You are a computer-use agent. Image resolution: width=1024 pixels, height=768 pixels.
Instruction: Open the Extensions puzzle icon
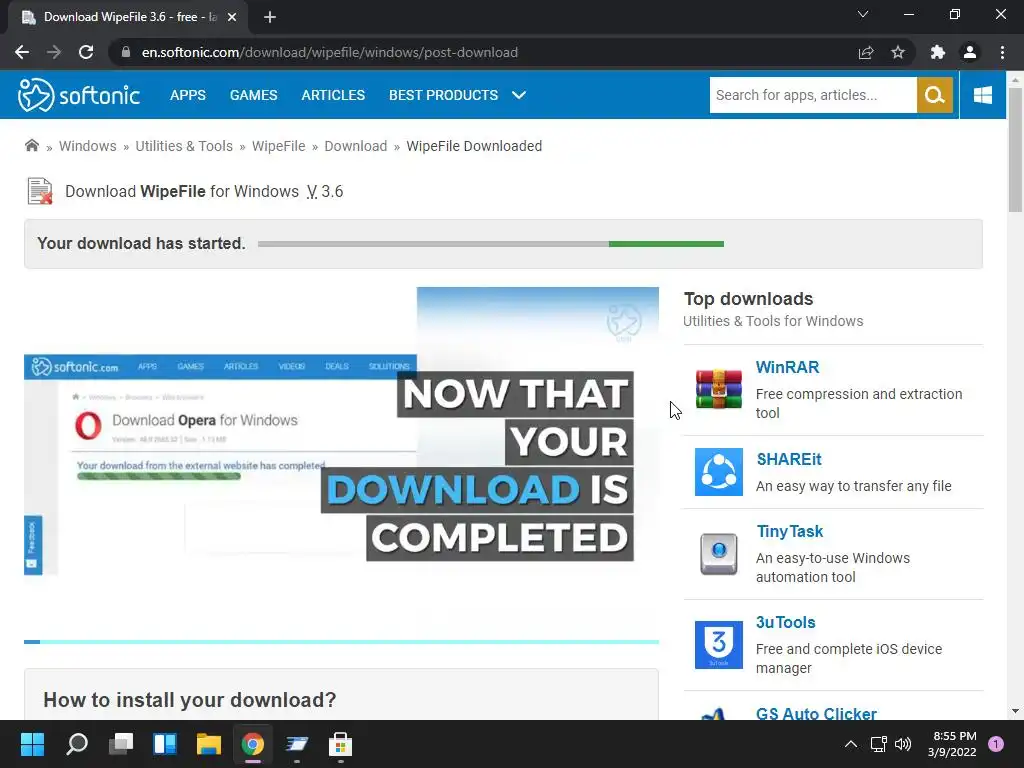(x=938, y=52)
